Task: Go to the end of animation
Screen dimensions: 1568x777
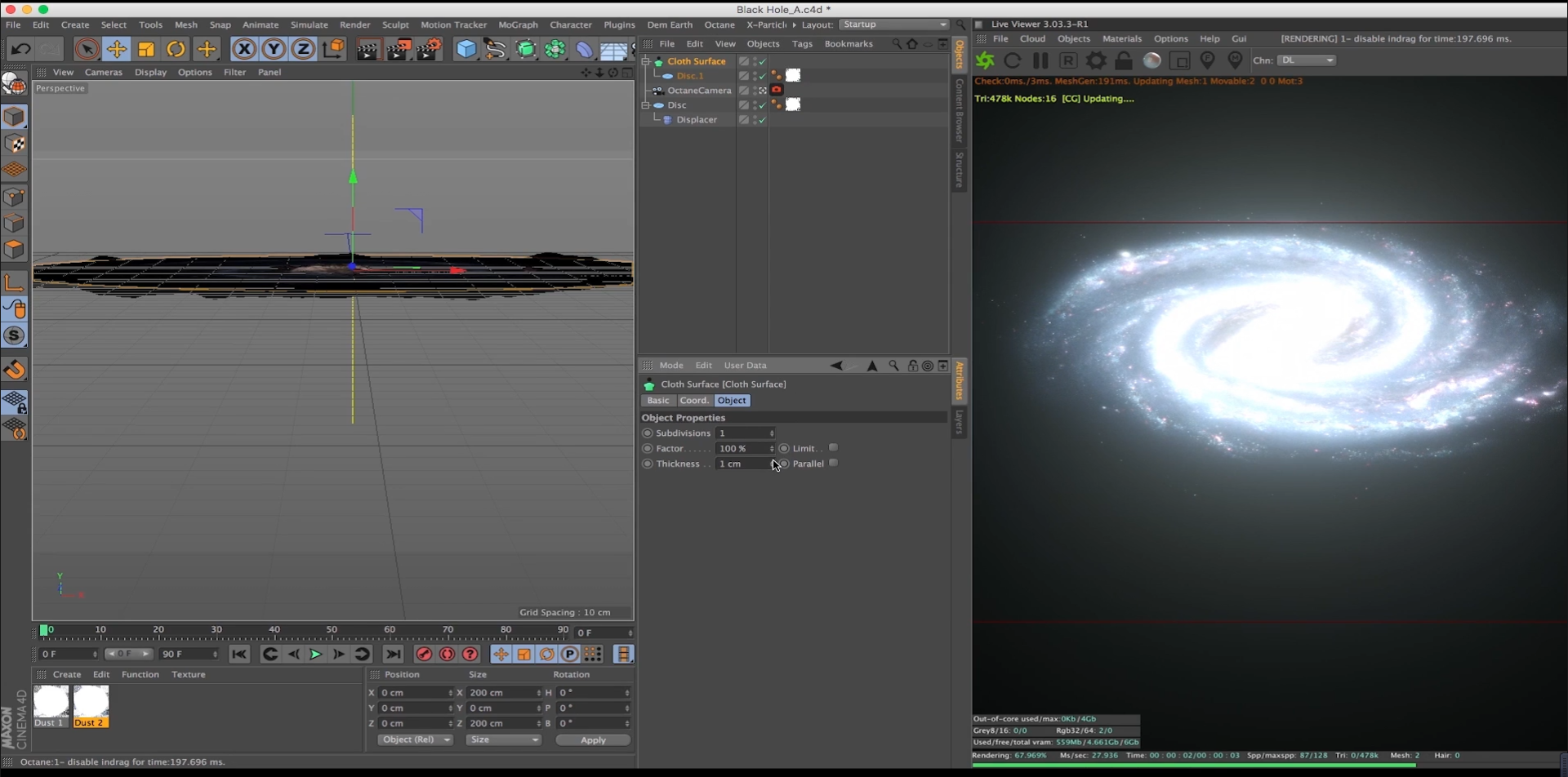Action: [x=393, y=655]
